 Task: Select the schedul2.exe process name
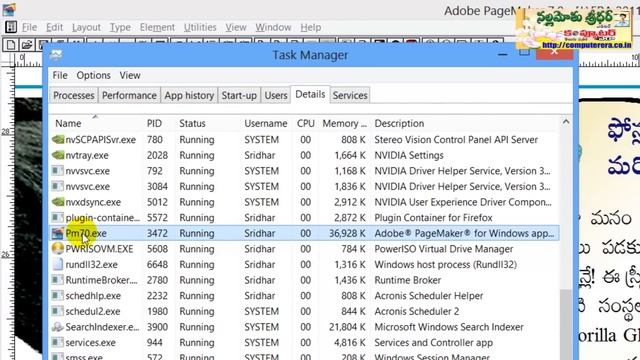pos(93,311)
